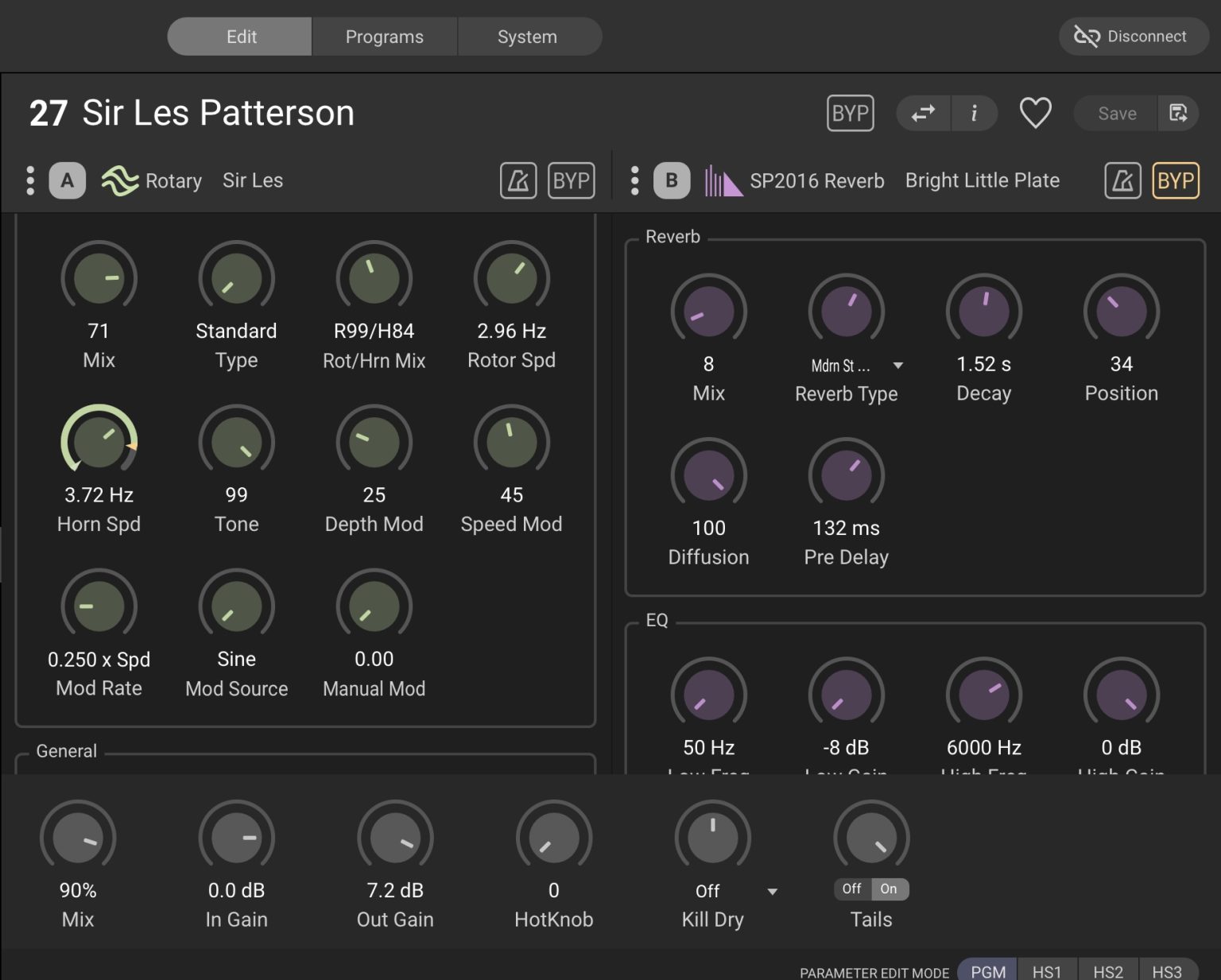
Task: Click the Out Gain knob
Action: click(395, 838)
